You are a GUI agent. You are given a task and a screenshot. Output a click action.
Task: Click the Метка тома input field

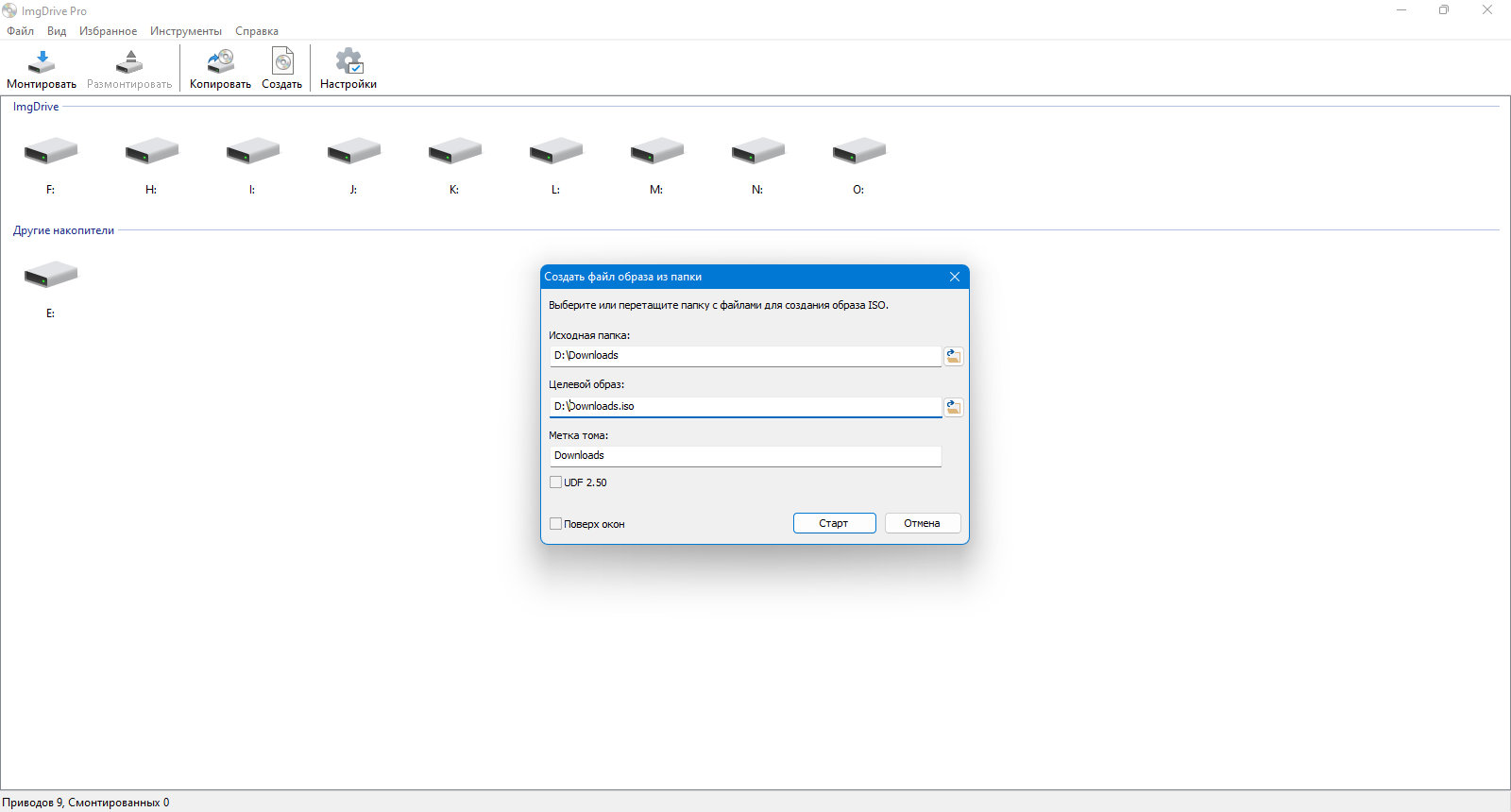click(x=745, y=456)
